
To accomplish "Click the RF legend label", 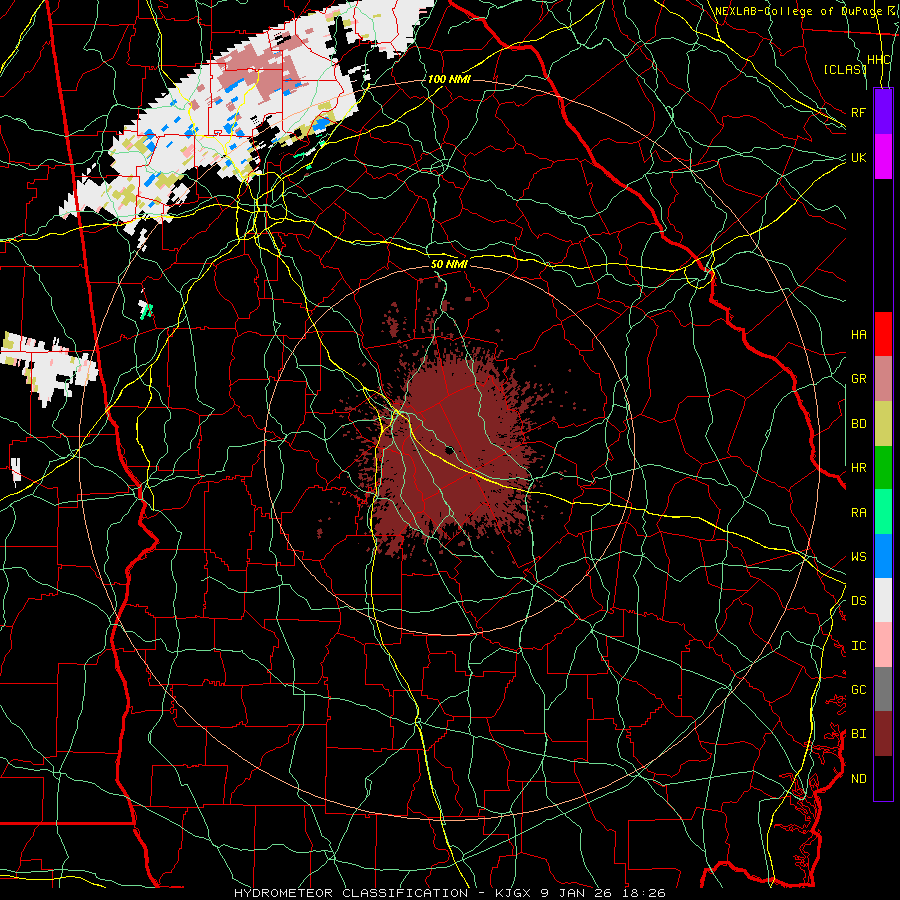I will pyautogui.click(x=858, y=112).
